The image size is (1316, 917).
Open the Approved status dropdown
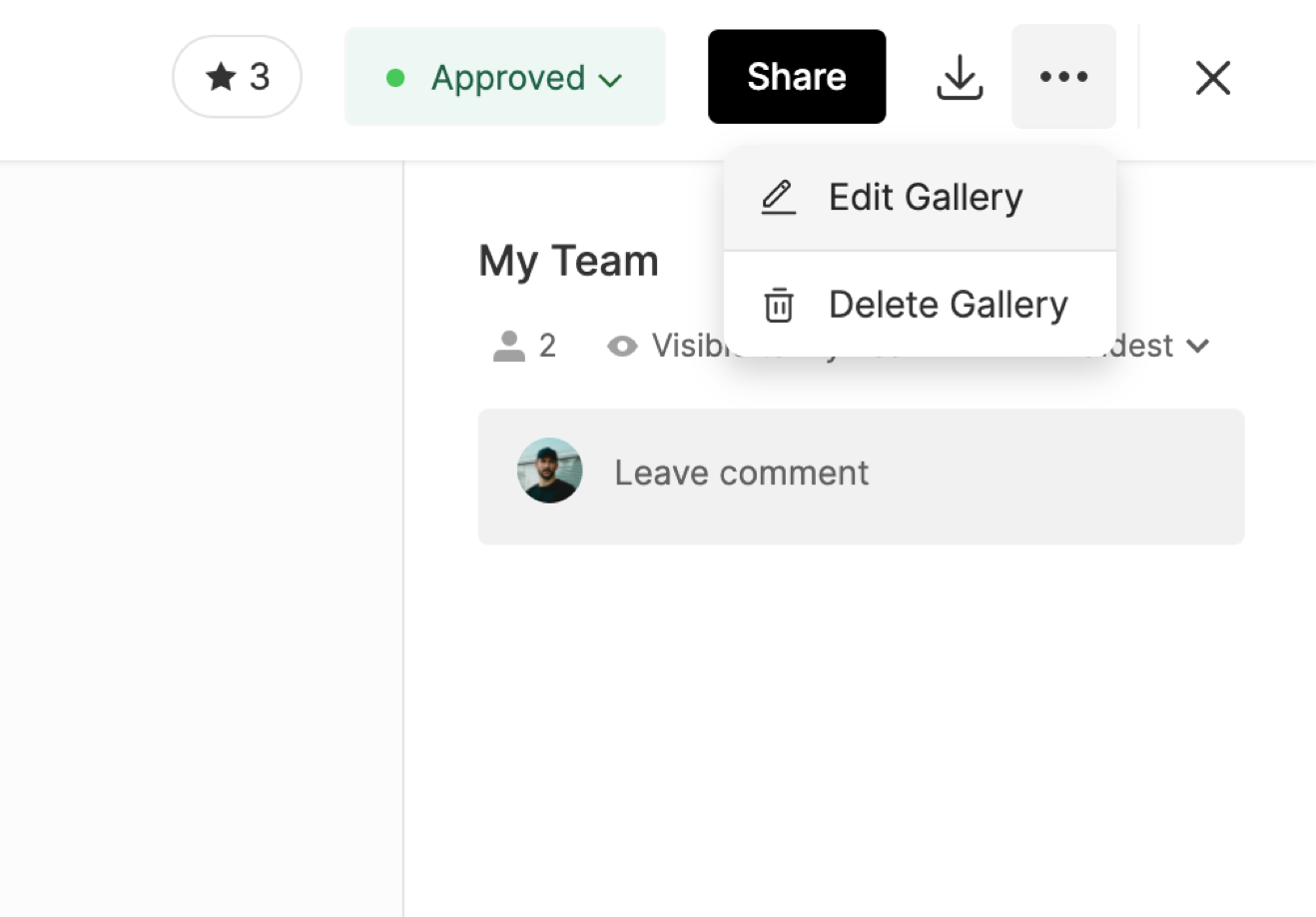(507, 78)
